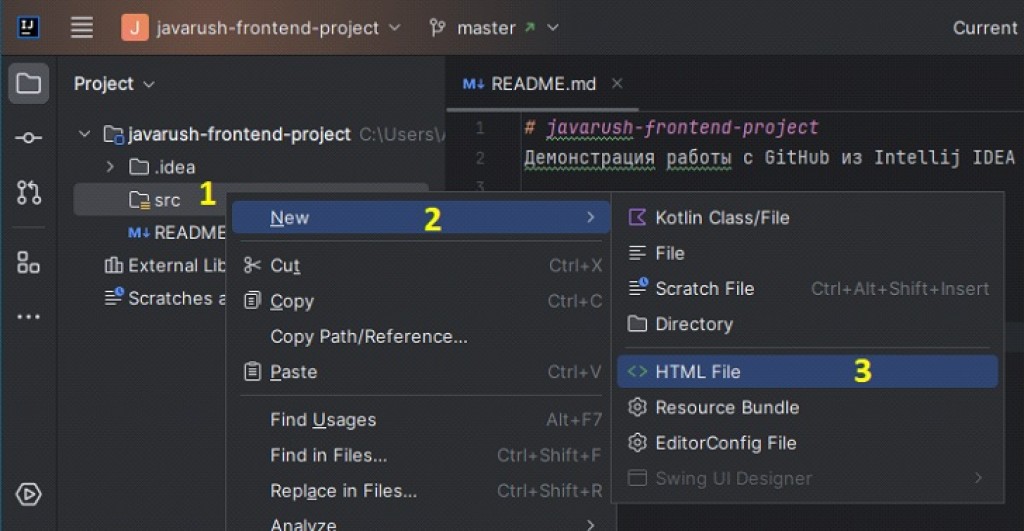Choose Cut in the context menu
Screen dimensions: 1024x531
coord(421,265)
